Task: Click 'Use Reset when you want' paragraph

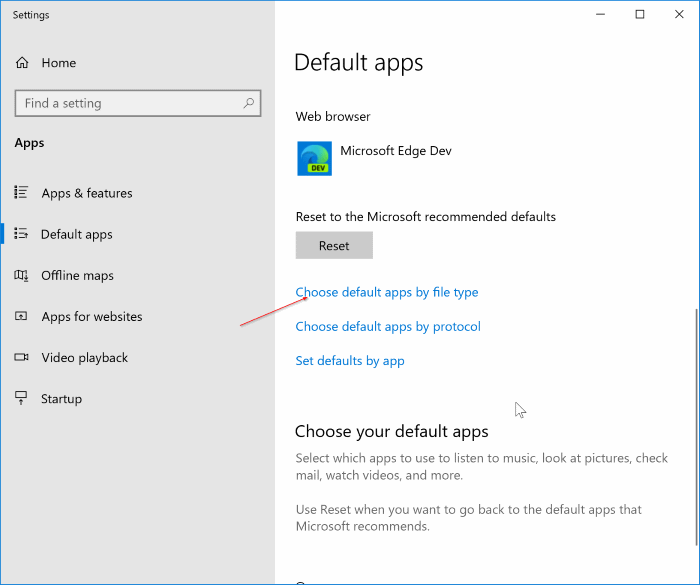Action: click(469, 518)
